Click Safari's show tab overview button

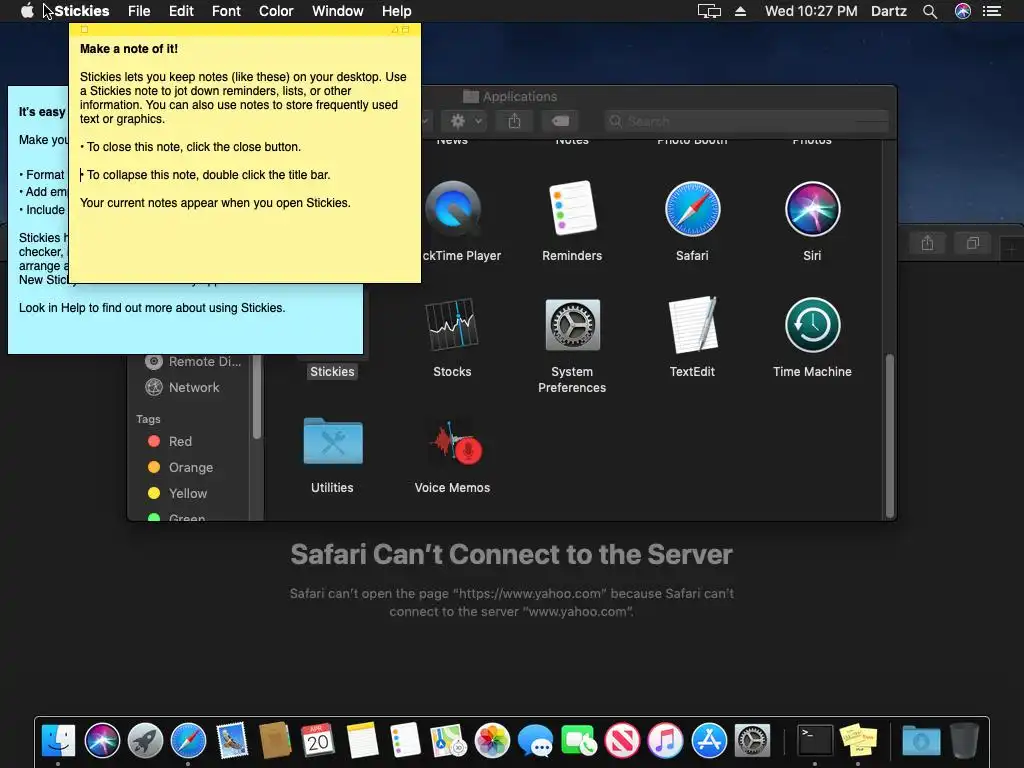pos(973,244)
